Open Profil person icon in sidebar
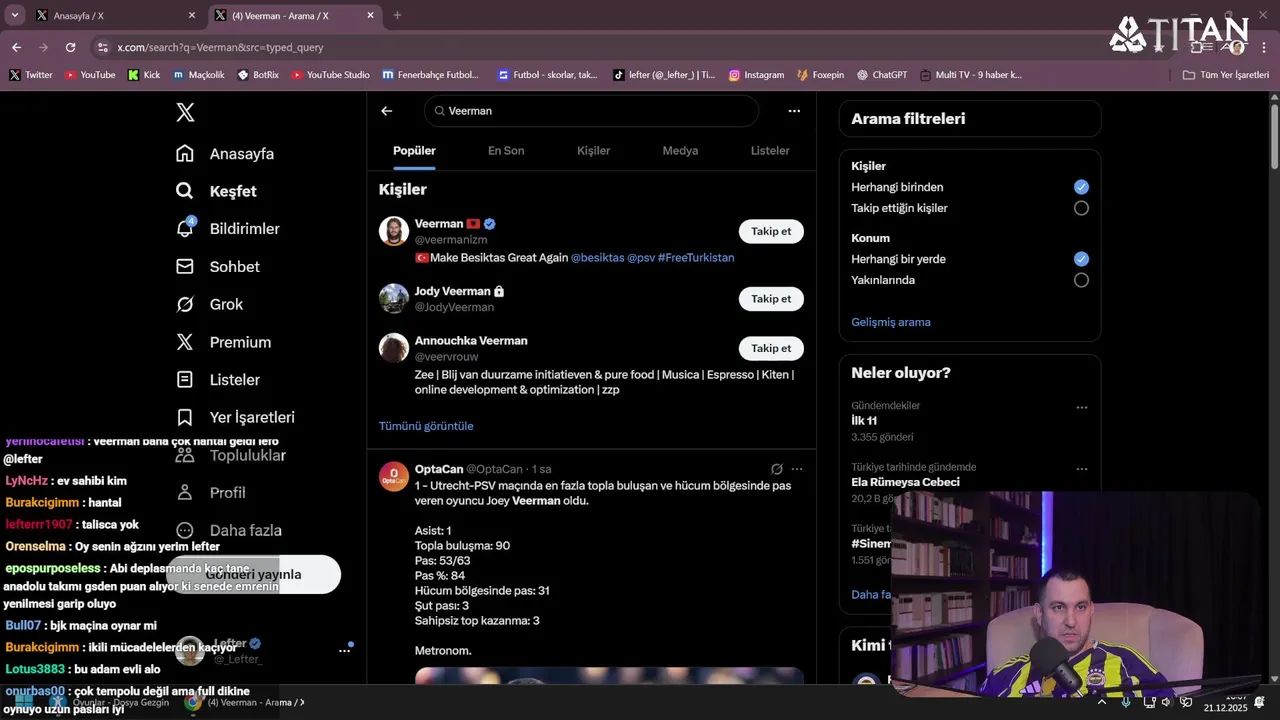The width and height of the screenshot is (1280, 720). coord(185,492)
